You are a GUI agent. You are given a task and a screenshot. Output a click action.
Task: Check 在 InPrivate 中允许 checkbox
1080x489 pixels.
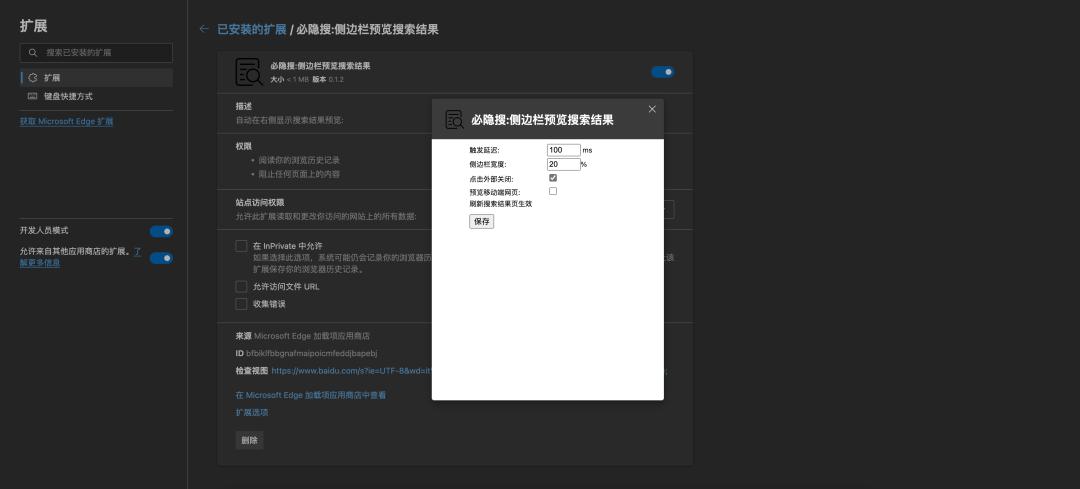[241, 246]
